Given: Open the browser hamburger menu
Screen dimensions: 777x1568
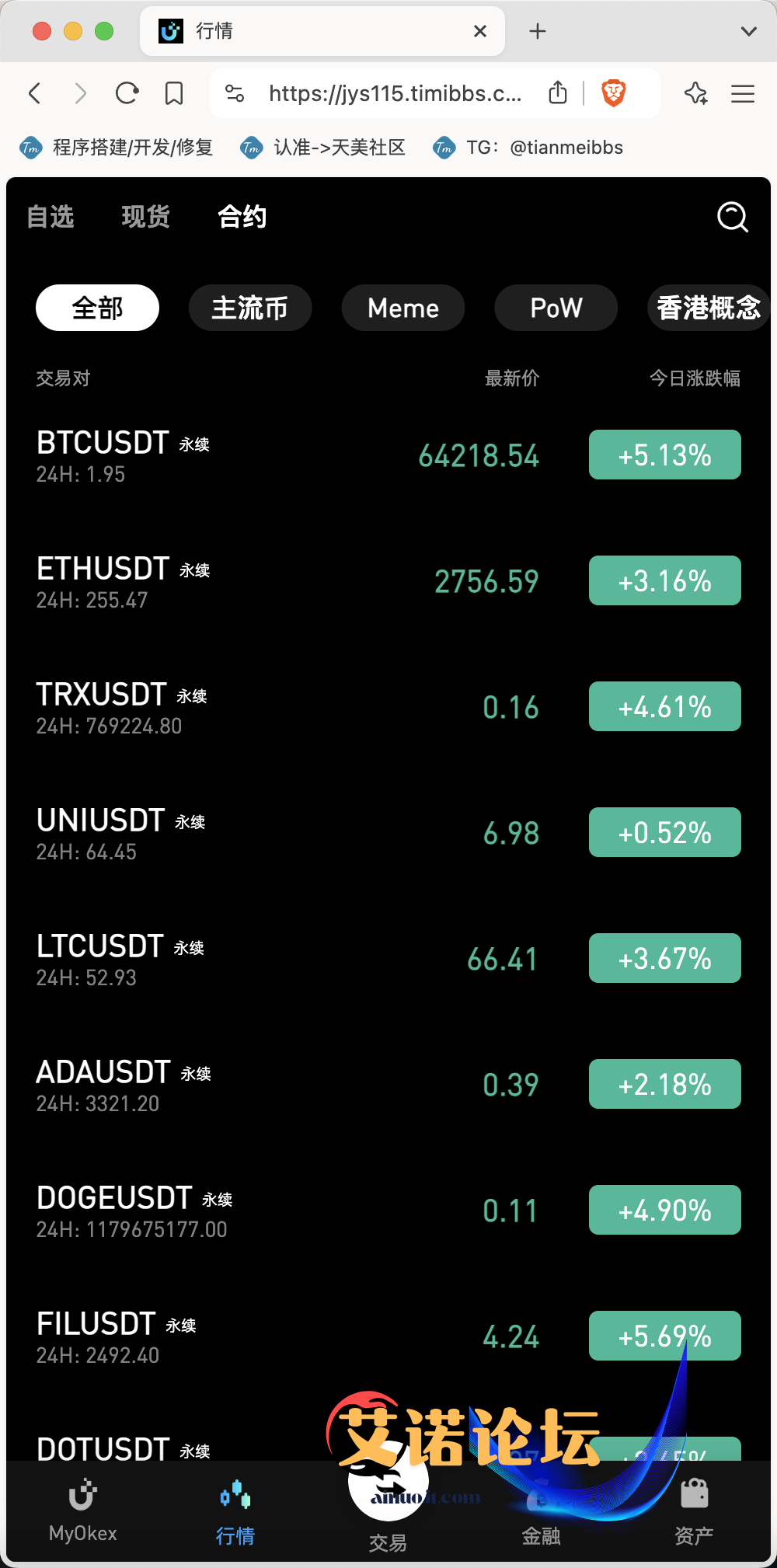Looking at the screenshot, I should coord(743,94).
